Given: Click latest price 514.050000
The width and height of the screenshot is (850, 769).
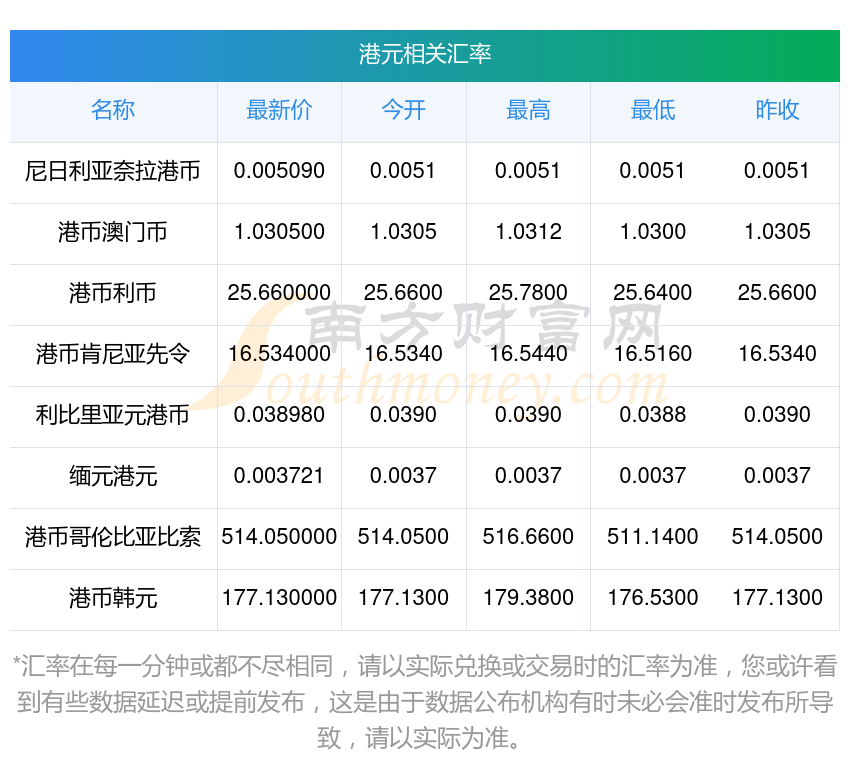Looking at the screenshot, I should click(279, 537).
